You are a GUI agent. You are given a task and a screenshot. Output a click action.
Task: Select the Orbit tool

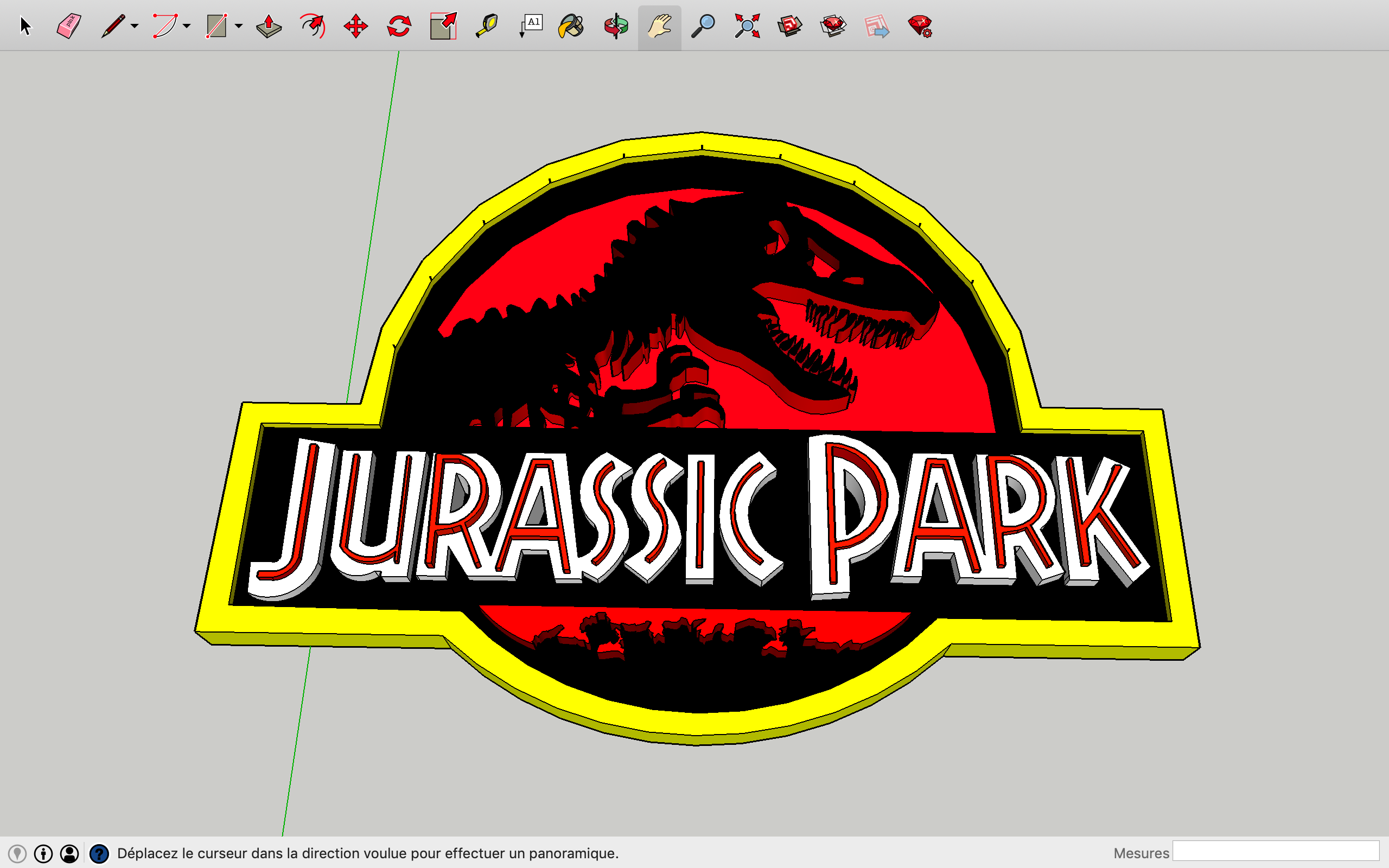click(616, 27)
